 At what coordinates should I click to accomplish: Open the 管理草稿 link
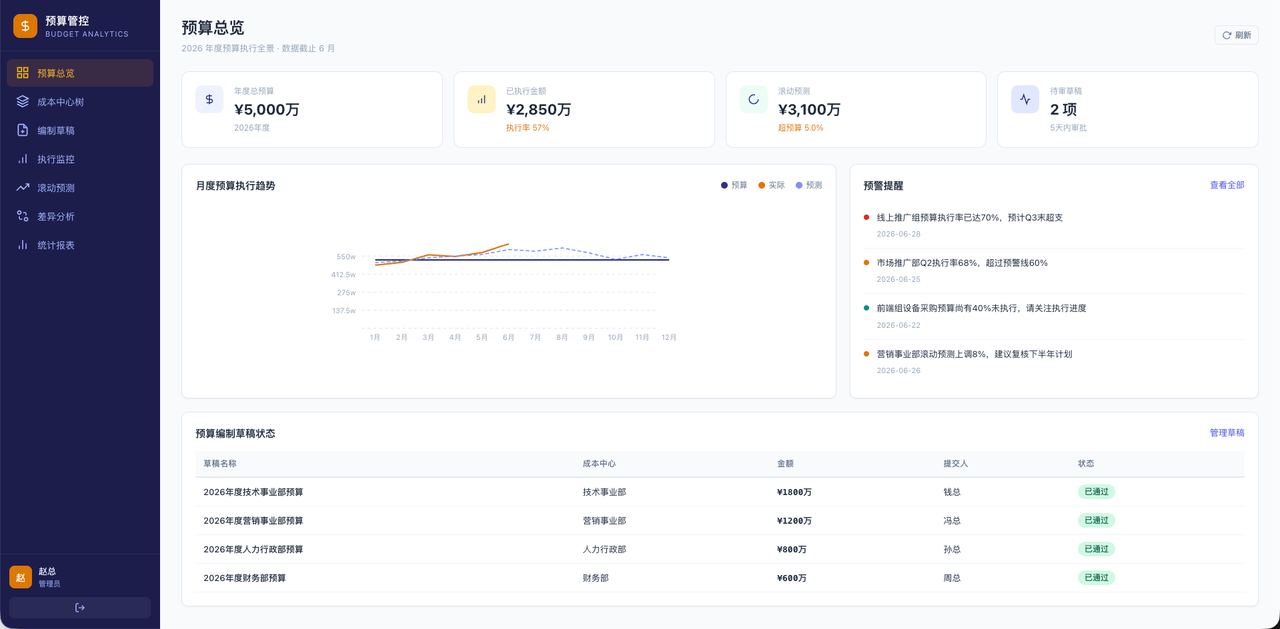click(1227, 433)
